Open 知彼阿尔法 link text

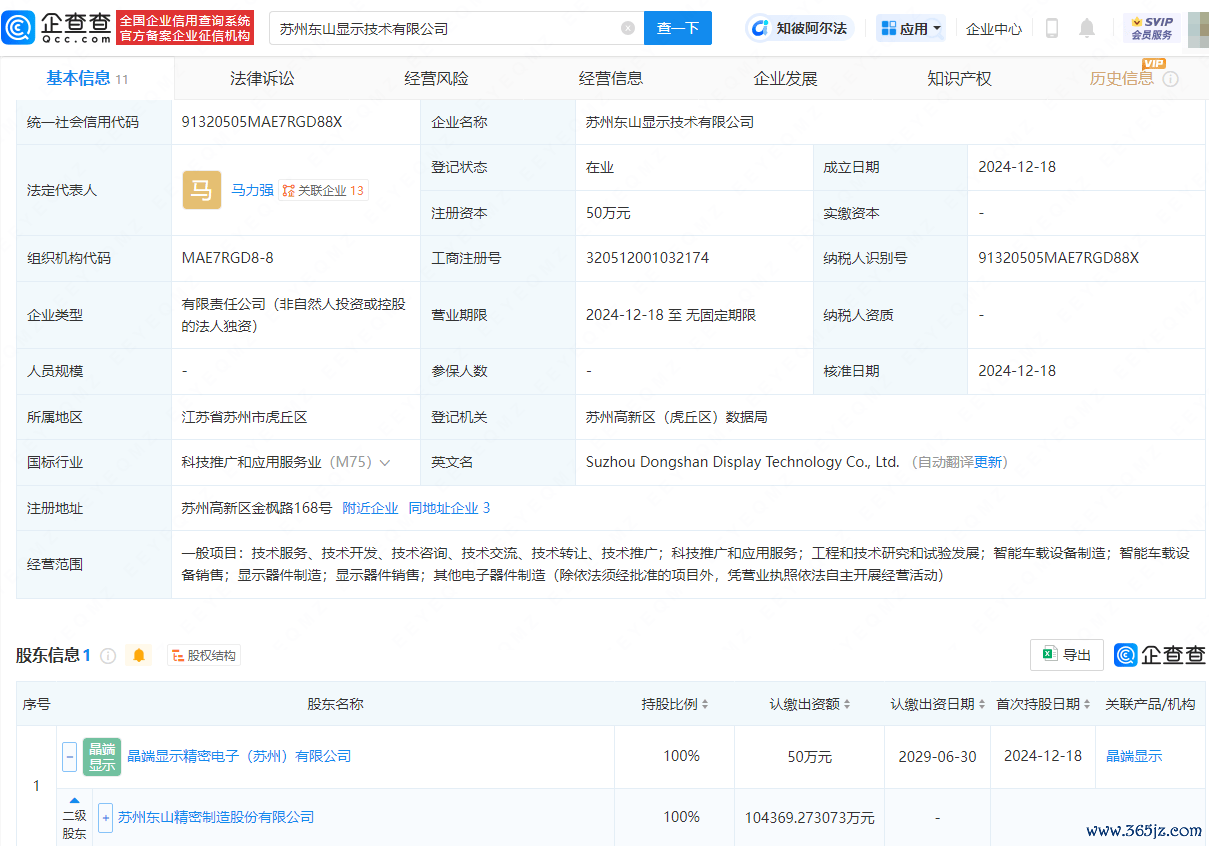coord(812,28)
